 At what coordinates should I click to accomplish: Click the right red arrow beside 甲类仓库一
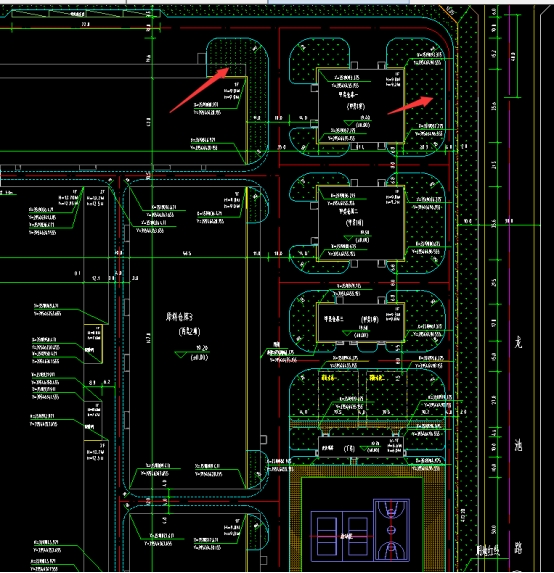tap(410, 105)
